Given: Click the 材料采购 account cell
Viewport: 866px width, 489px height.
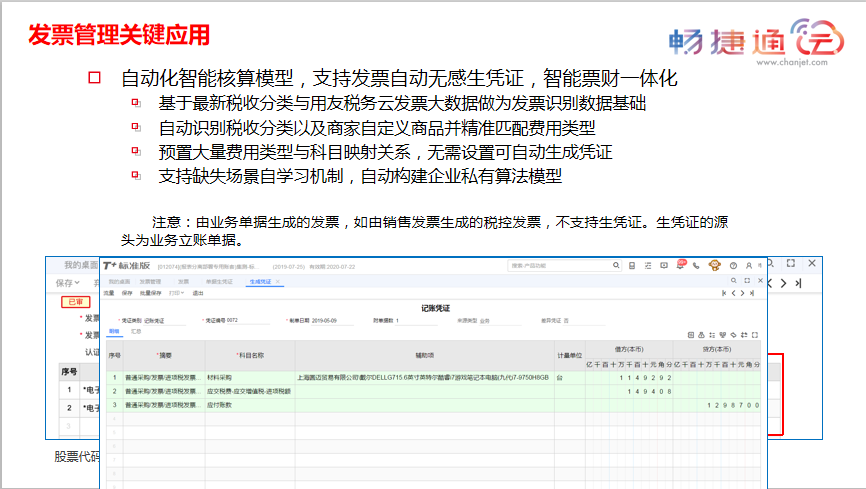Looking at the screenshot, I should click(250, 377).
